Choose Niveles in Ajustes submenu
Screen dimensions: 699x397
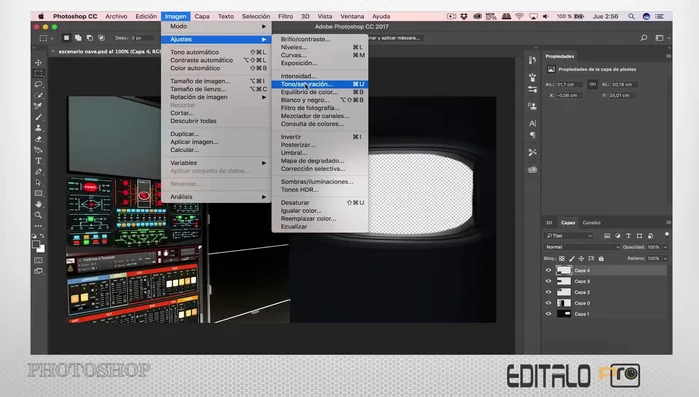click(x=320, y=47)
